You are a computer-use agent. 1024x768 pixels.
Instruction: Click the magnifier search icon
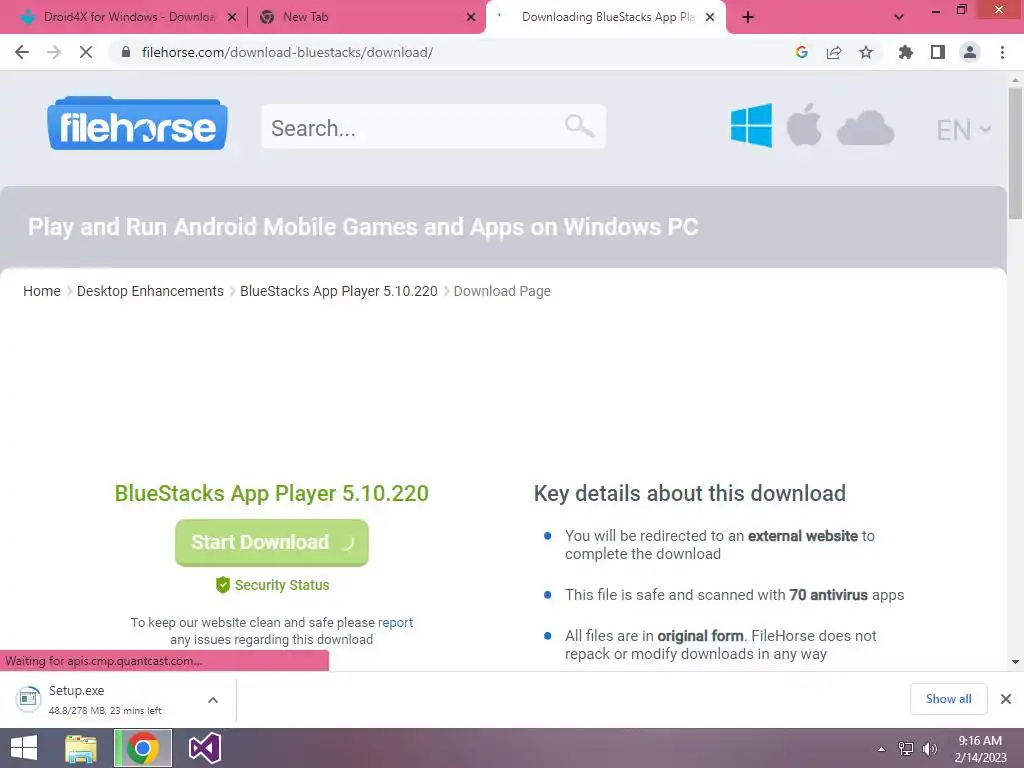pos(579,125)
